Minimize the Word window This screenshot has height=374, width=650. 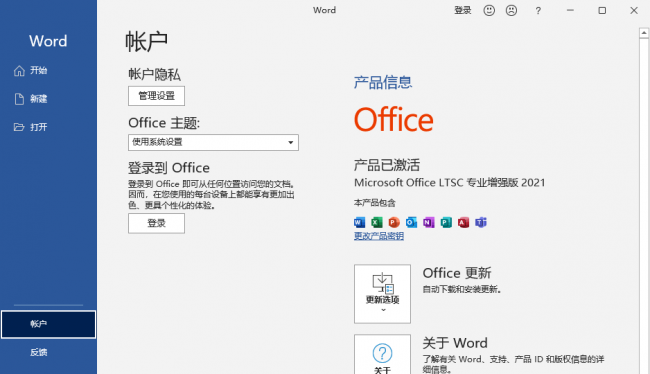[x=570, y=10]
